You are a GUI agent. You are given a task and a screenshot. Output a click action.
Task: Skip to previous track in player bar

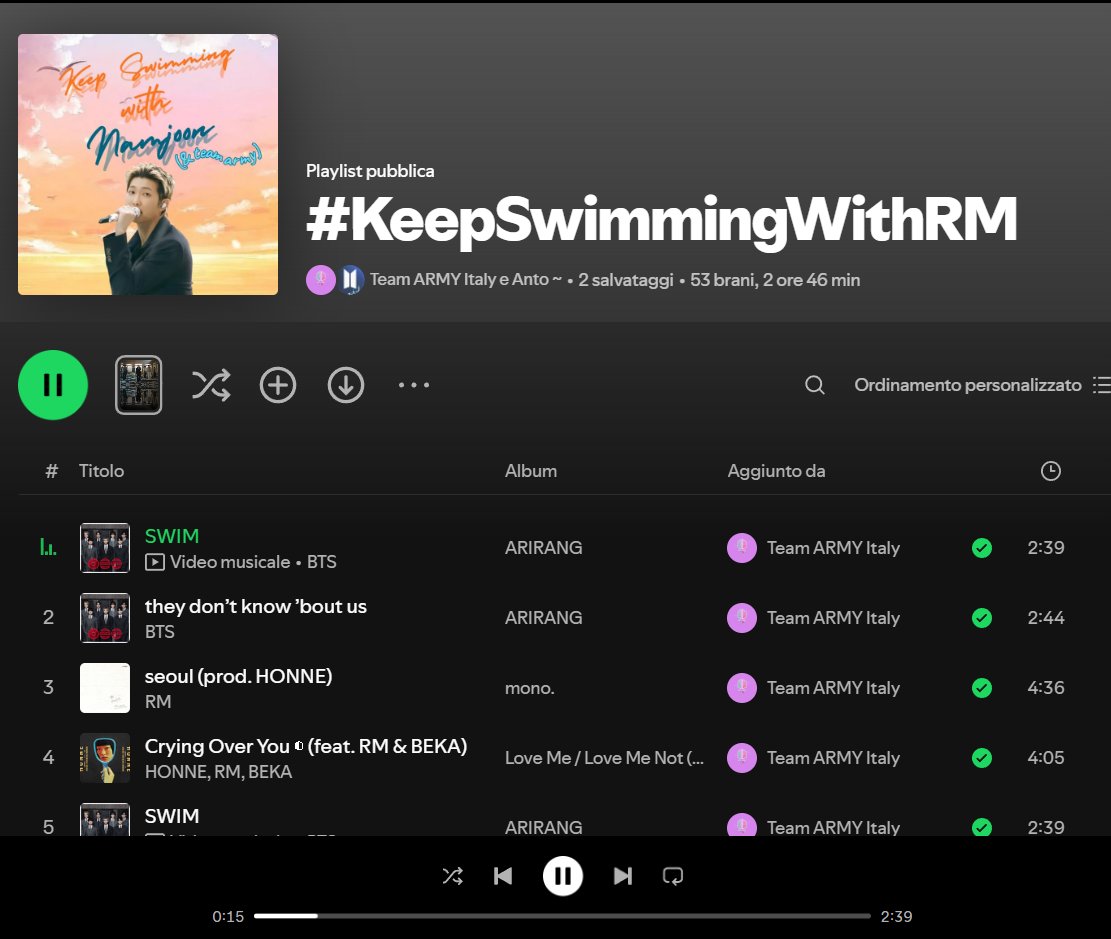(503, 877)
